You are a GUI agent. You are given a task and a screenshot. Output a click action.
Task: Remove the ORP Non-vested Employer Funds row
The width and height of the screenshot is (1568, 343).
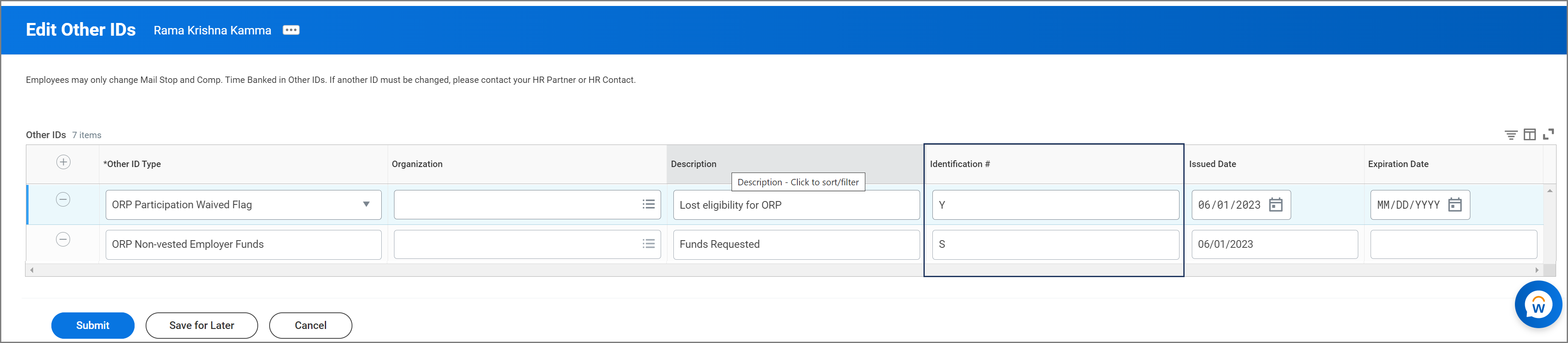pos(63,239)
